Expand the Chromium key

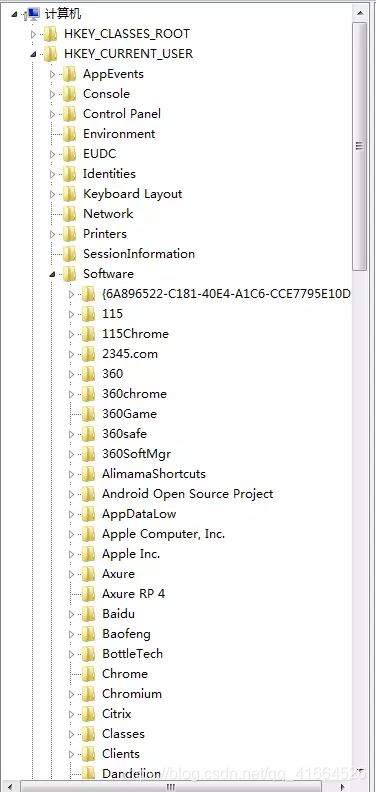click(71, 694)
